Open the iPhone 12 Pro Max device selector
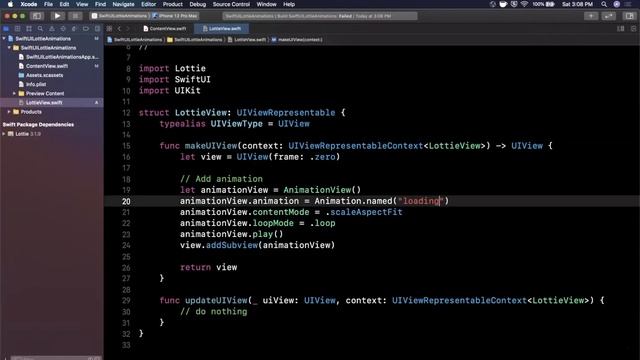Image resolution: width=640 pixels, height=360 pixels. pyautogui.click(x=175, y=16)
